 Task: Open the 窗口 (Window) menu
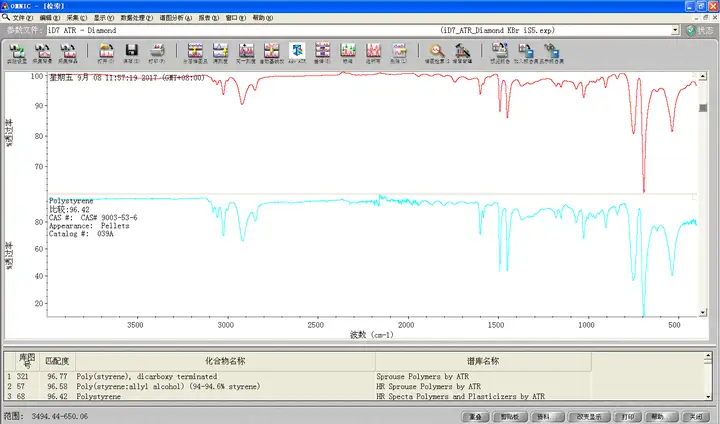pyautogui.click(x=236, y=18)
